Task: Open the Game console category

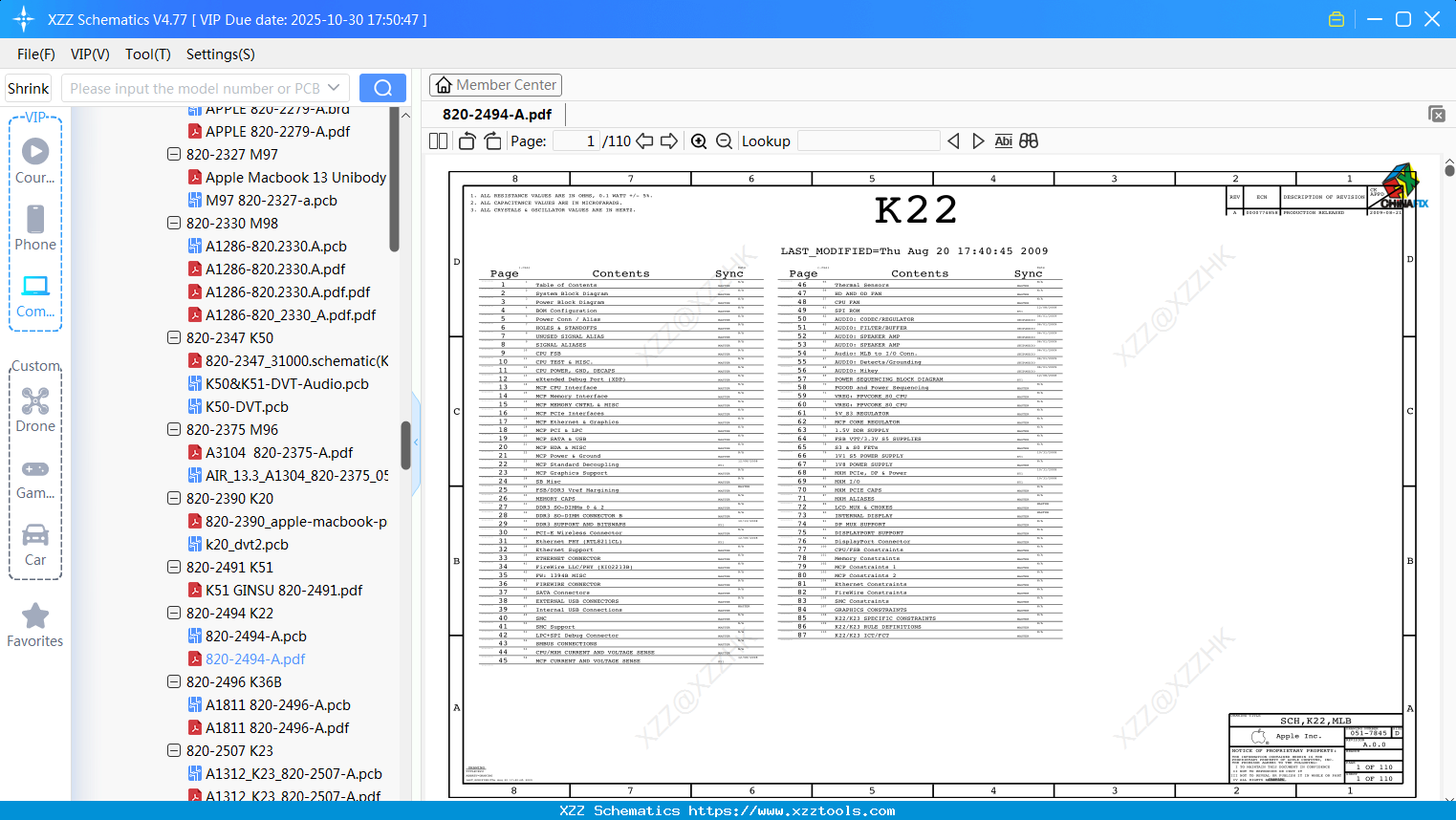Action: [35, 478]
